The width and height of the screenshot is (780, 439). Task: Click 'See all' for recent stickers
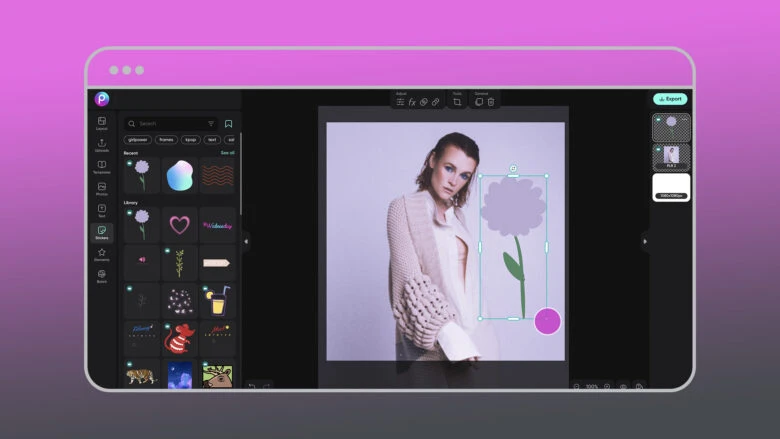pyautogui.click(x=227, y=153)
